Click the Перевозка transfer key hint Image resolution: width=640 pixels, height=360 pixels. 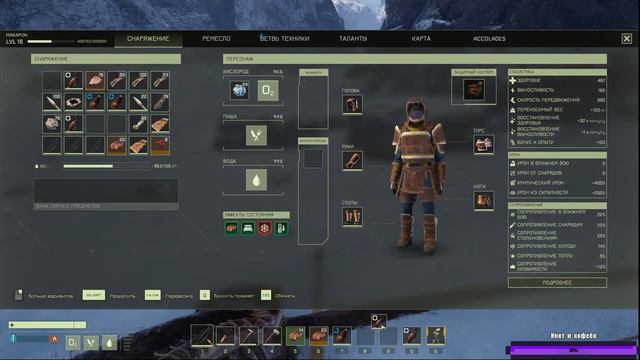(x=169, y=296)
